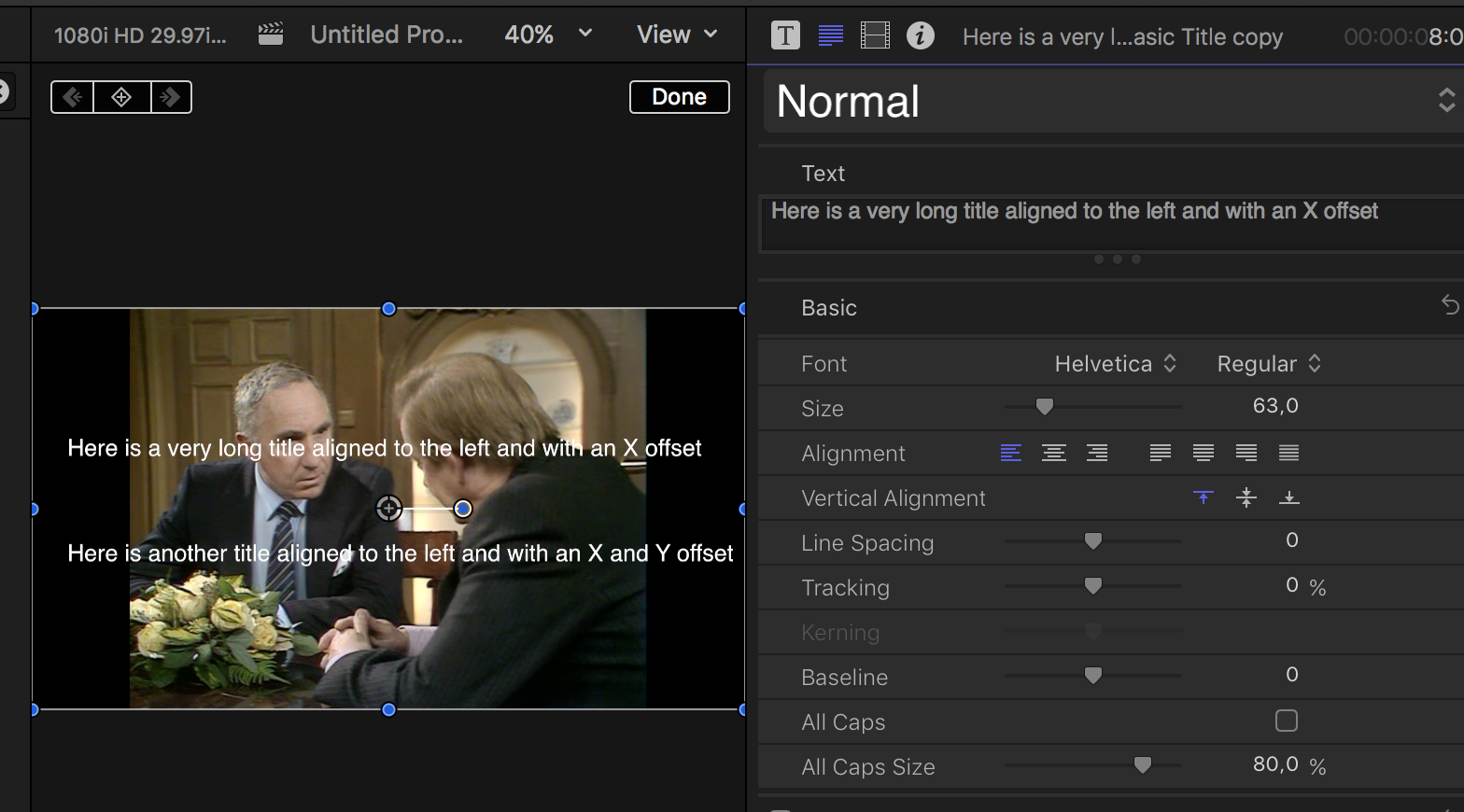
Task: Align text to the left
Action: 1010,453
